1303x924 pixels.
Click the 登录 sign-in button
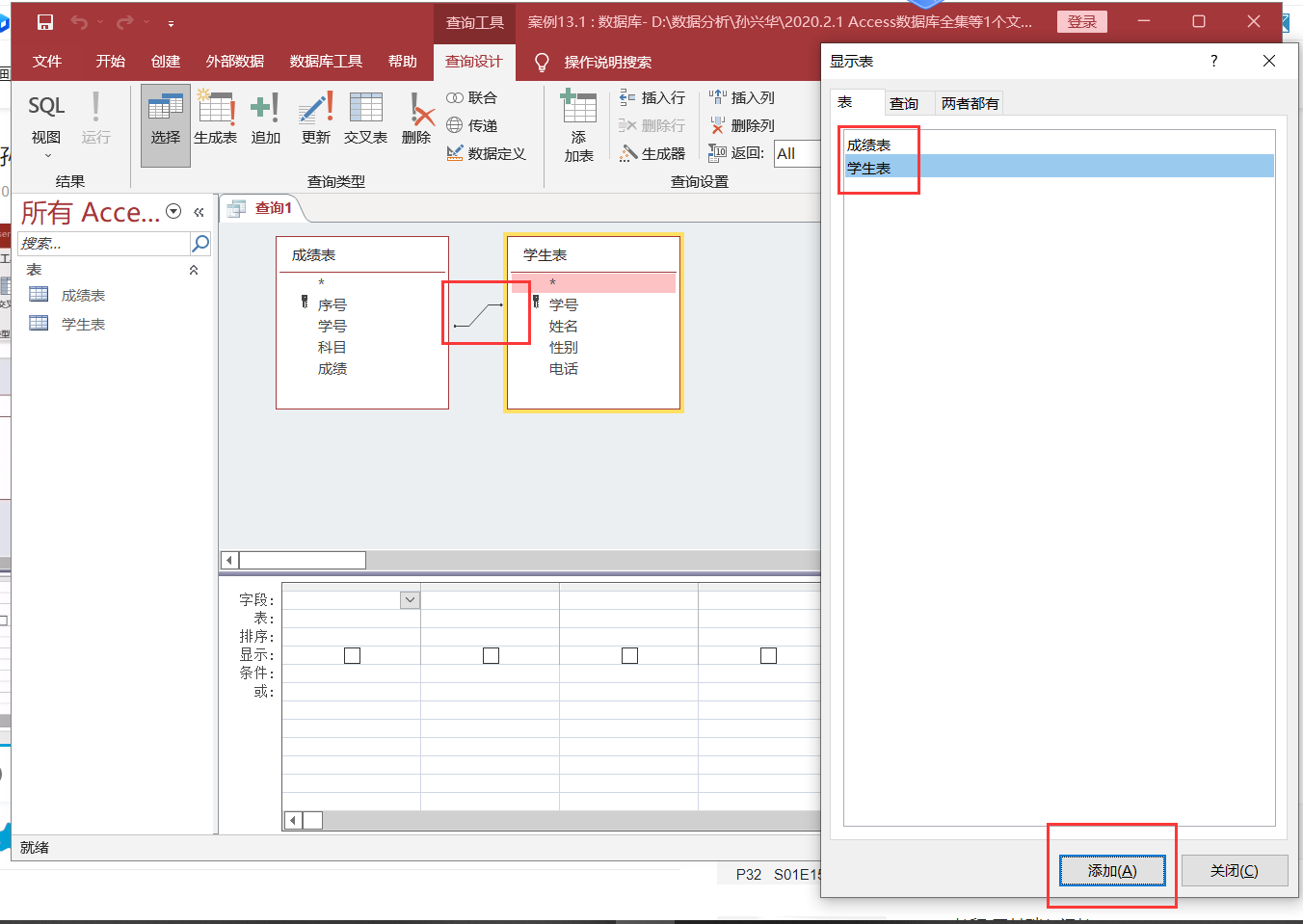[x=1082, y=21]
